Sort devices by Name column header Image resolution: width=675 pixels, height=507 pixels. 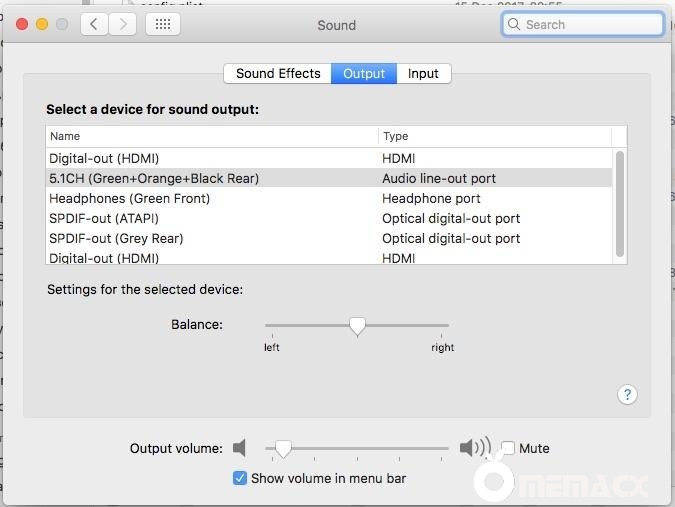point(212,136)
